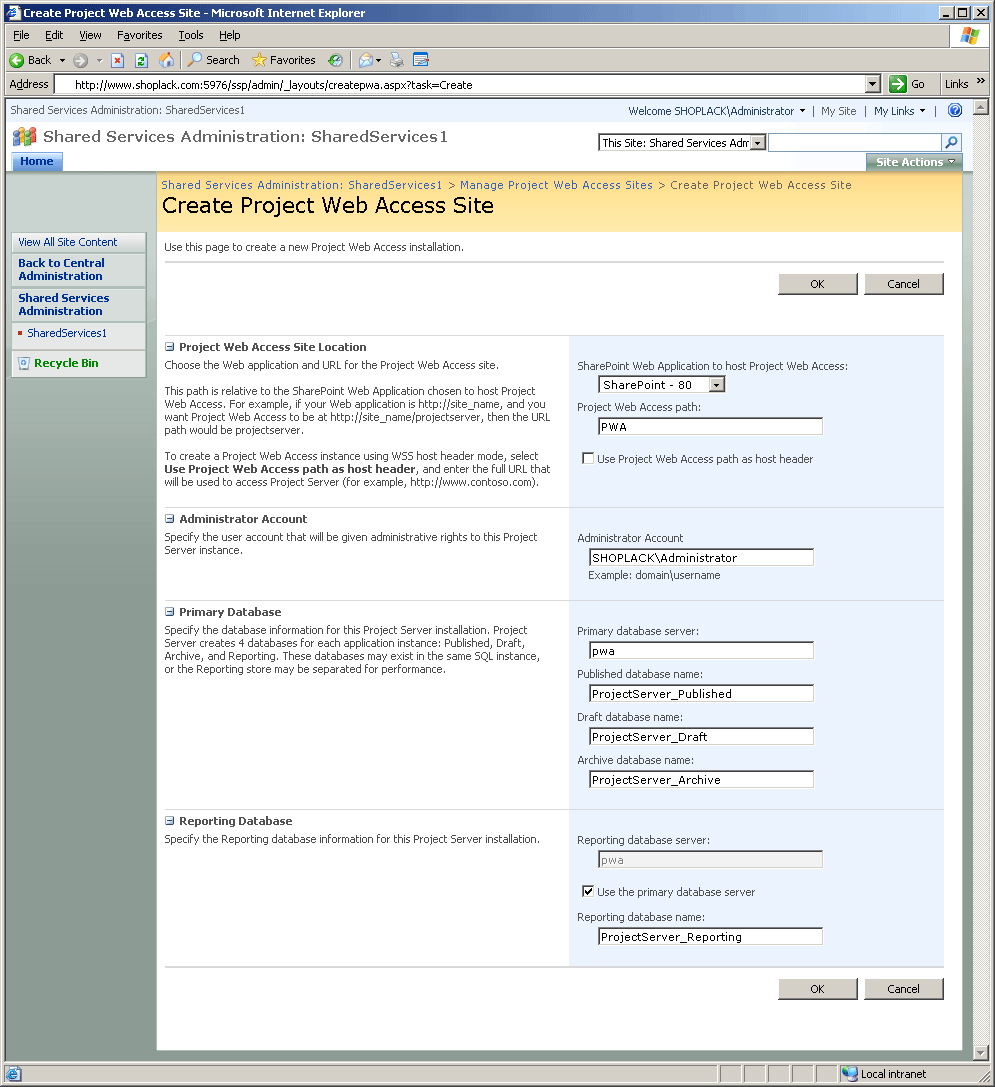Image resolution: width=995 pixels, height=1087 pixels.
Task: Open the Edit menu
Action: point(54,35)
